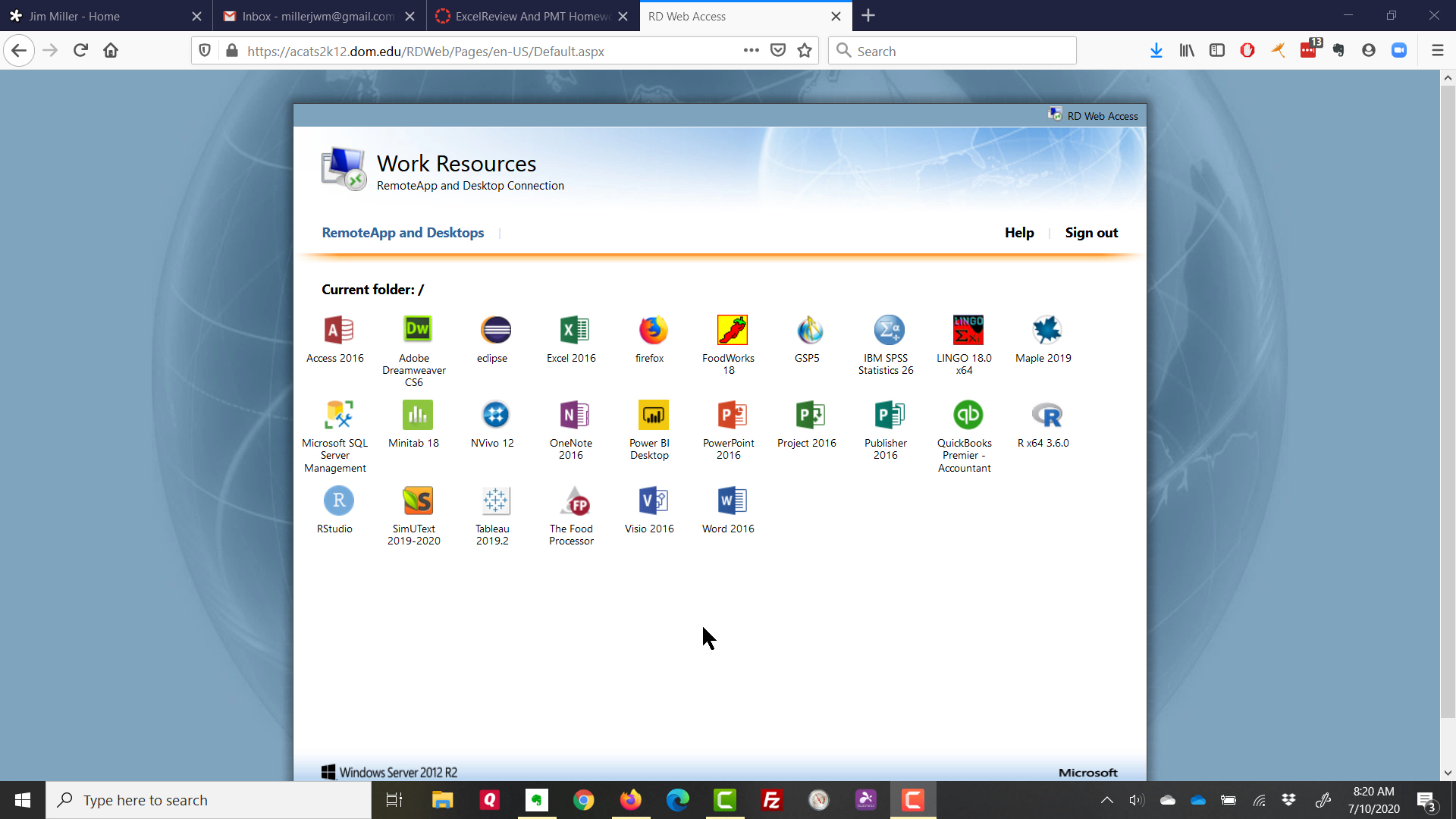This screenshot has height=819, width=1456.
Task: Show hidden system tray icons
Action: click(x=1106, y=800)
